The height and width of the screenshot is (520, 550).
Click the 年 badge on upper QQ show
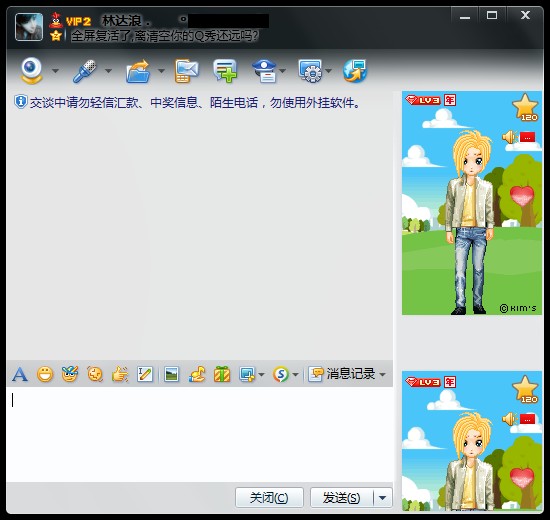click(x=450, y=100)
